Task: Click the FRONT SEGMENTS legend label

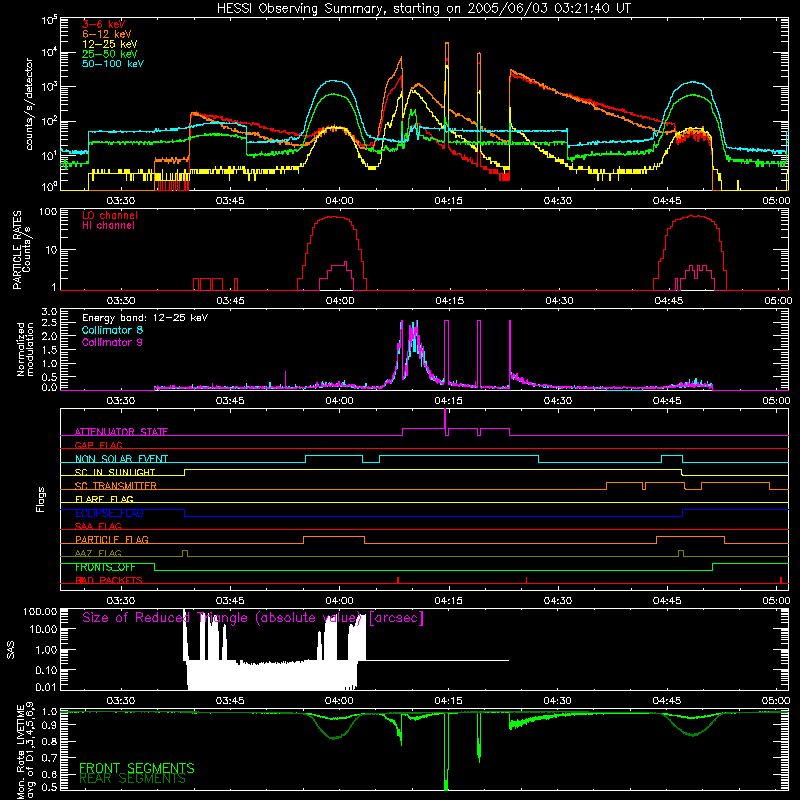Action: (x=137, y=768)
